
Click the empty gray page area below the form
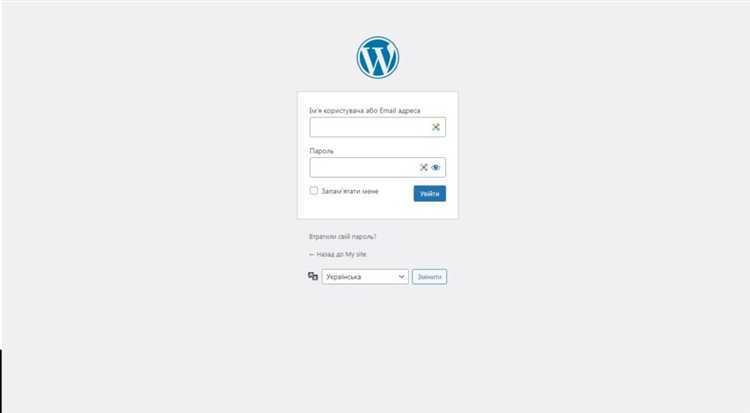click(x=377, y=349)
